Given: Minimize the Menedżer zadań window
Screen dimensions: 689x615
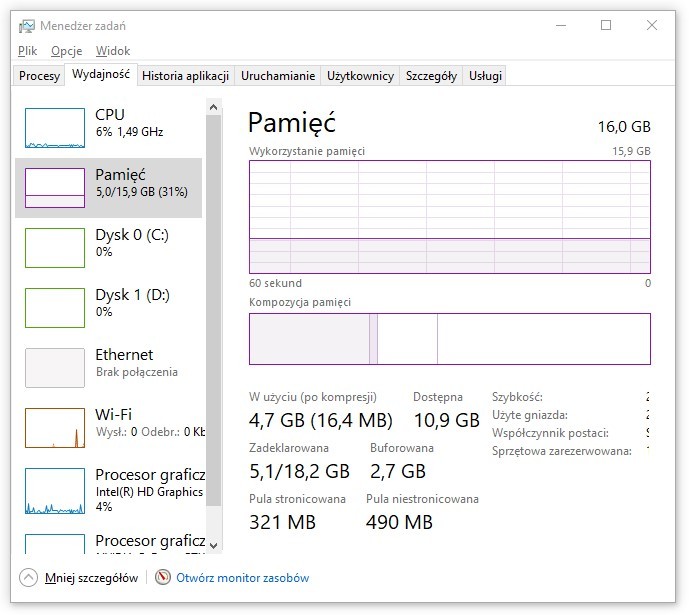Looking at the screenshot, I should [561, 25].
